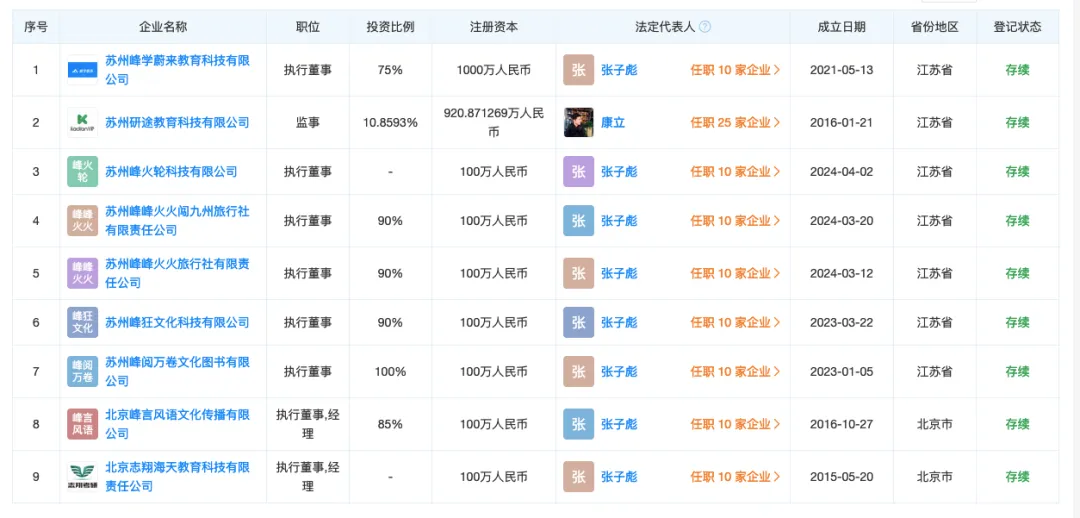
Task: Click the 峰狂文化 logo icon in row 6
Action: [82, 322]
